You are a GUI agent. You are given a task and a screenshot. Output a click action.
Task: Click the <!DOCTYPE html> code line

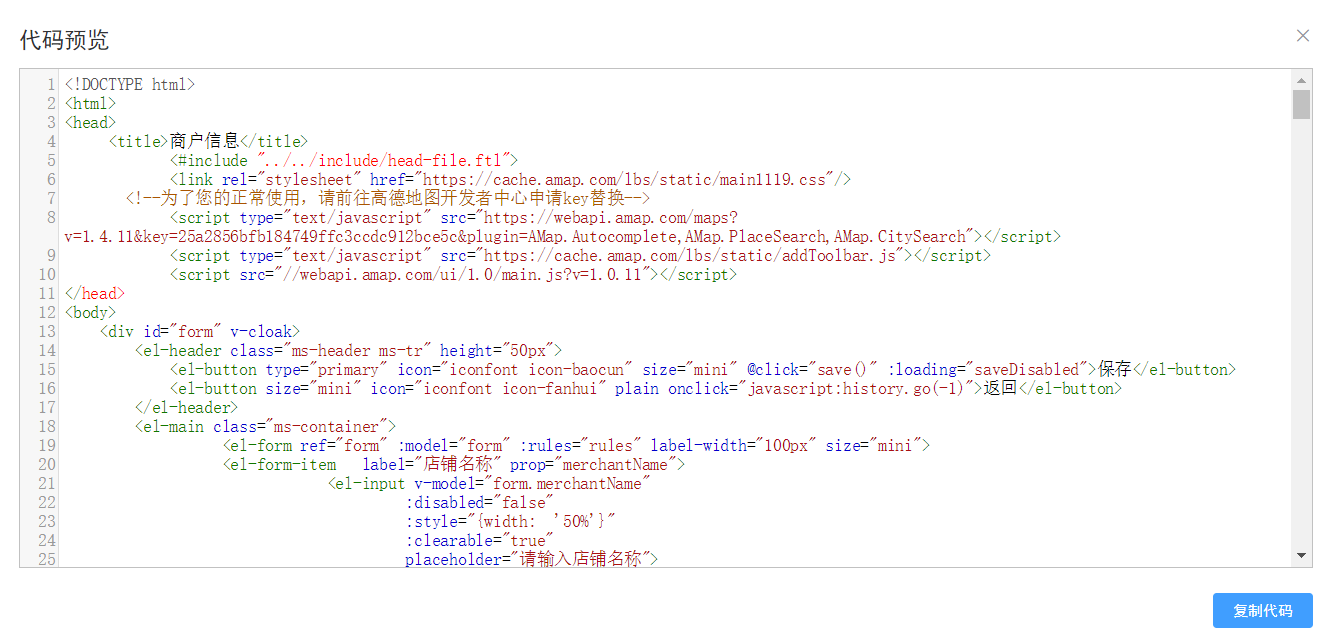(130, 85)
